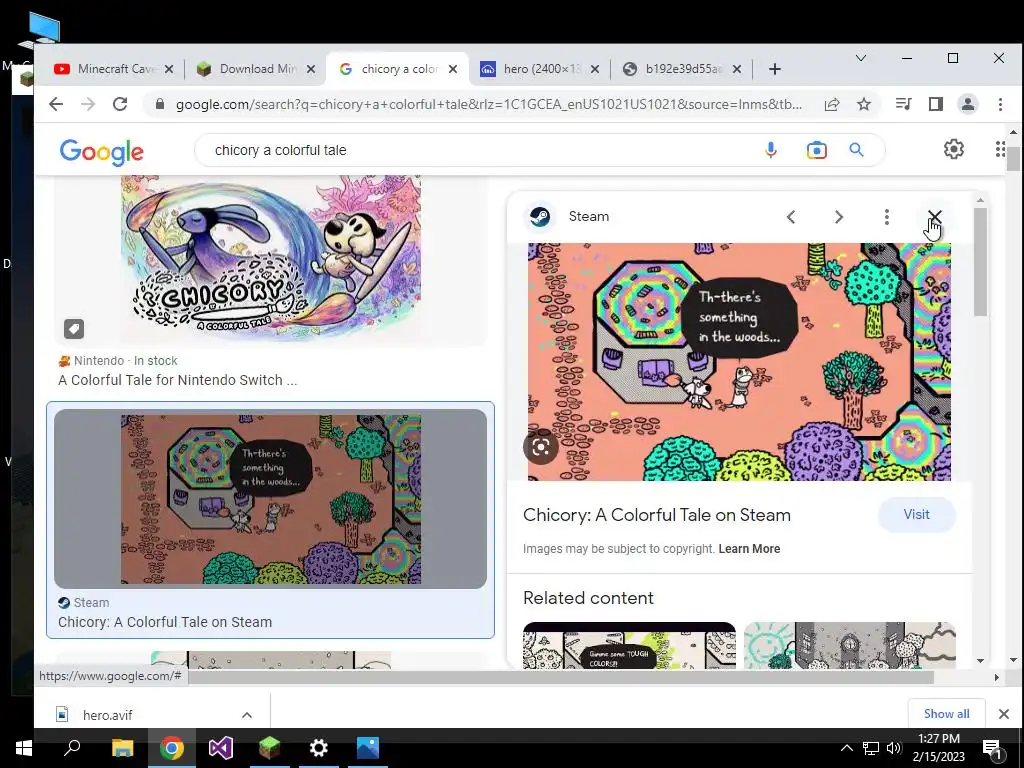Open A Colorful Tale for Nintendo Switch result

point(178,380)
